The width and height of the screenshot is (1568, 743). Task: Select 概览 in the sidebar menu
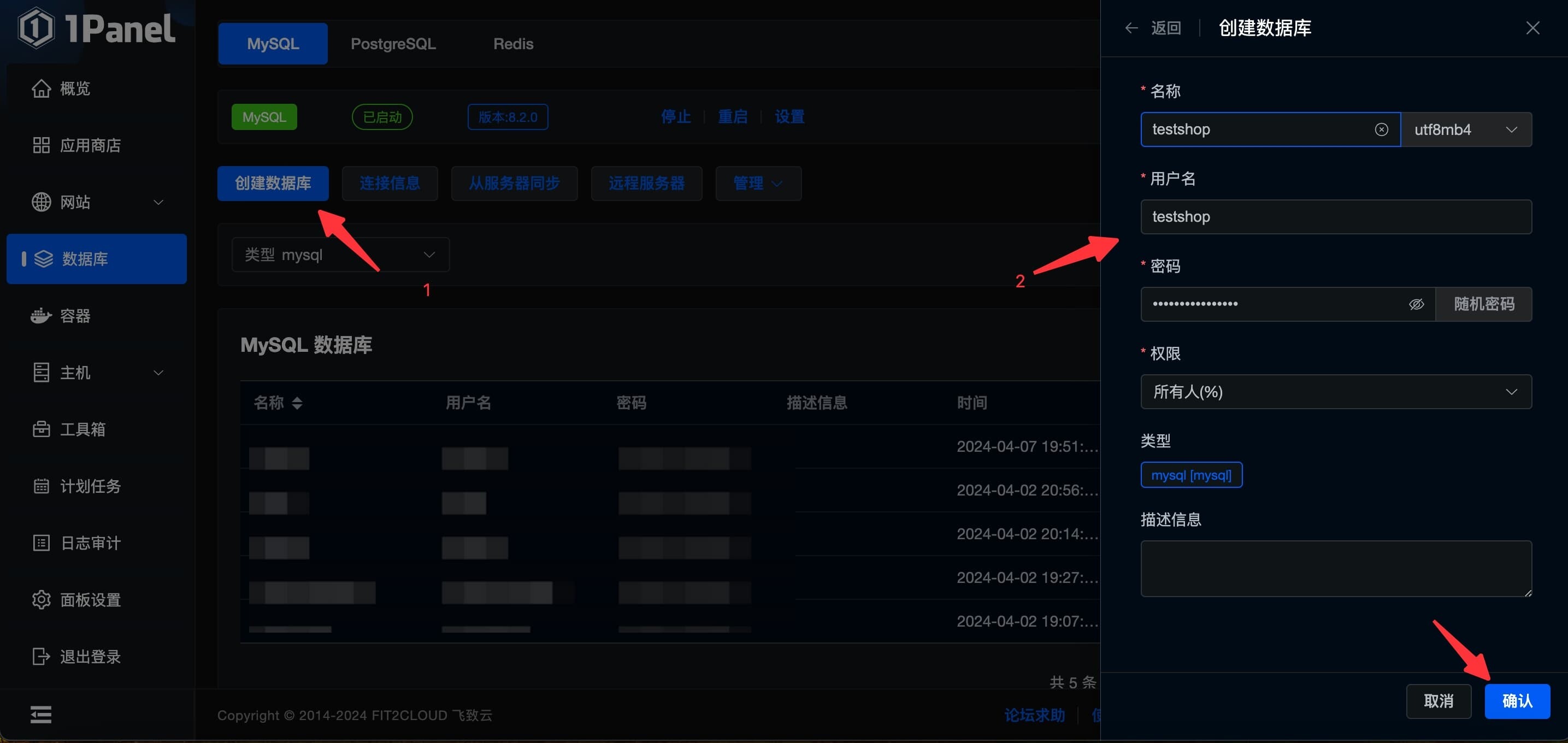[x=96, y=89]
